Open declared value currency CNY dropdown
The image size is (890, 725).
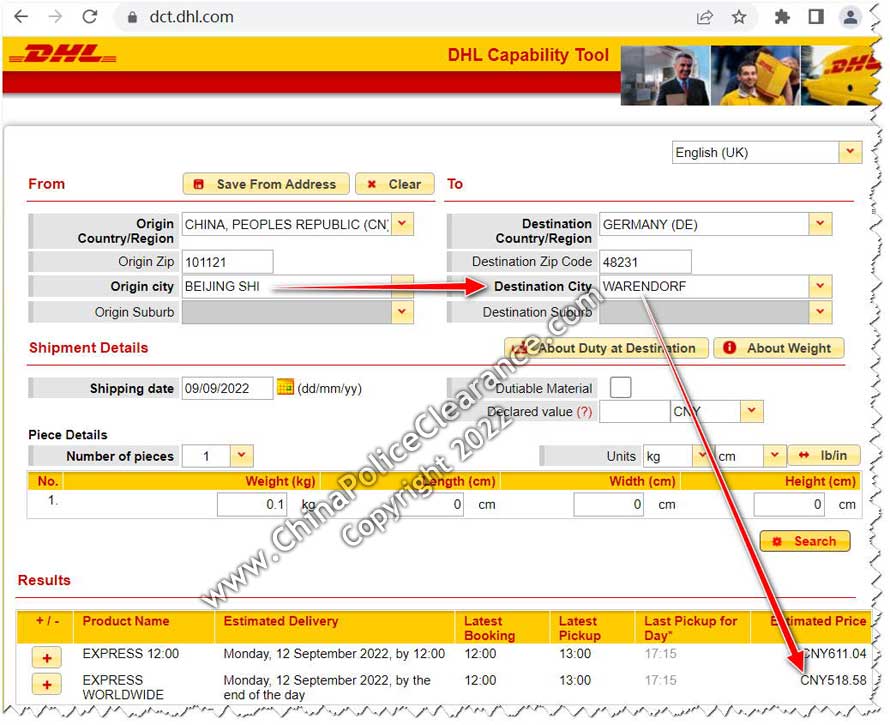[752, 411]
